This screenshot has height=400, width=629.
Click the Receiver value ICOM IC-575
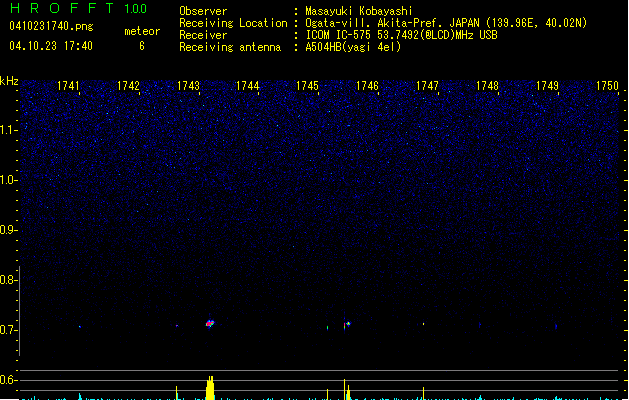coord(339,35)
